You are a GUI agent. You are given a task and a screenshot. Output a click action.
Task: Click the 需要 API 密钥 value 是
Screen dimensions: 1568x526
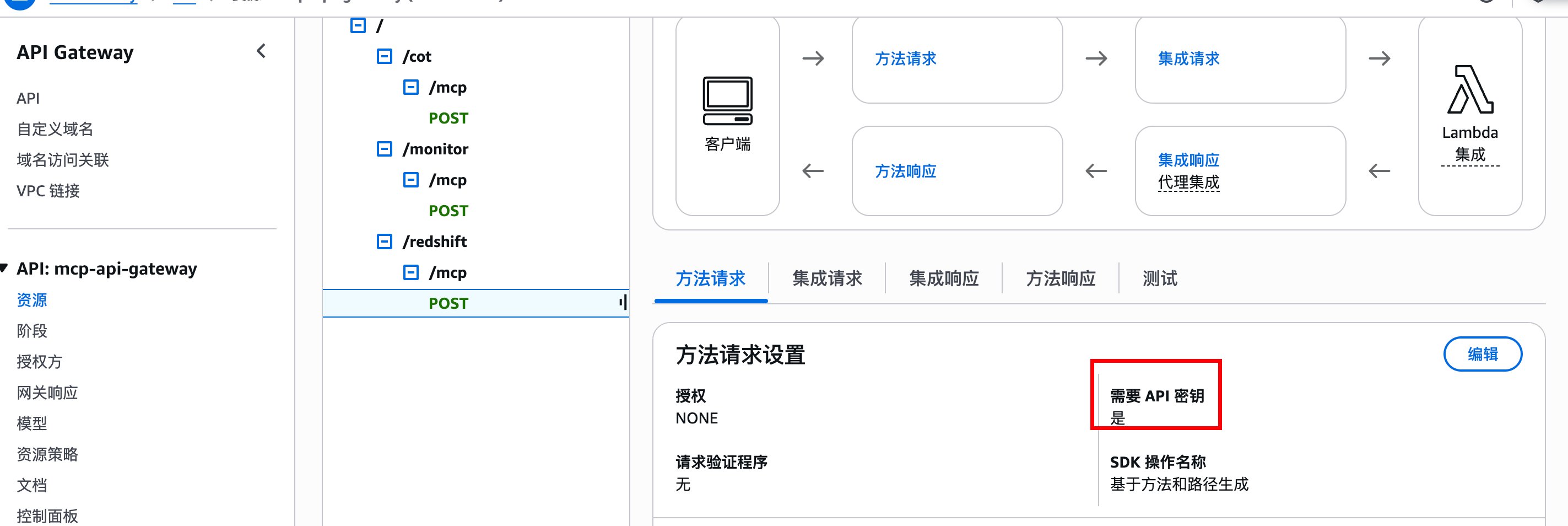(1117, 418)
